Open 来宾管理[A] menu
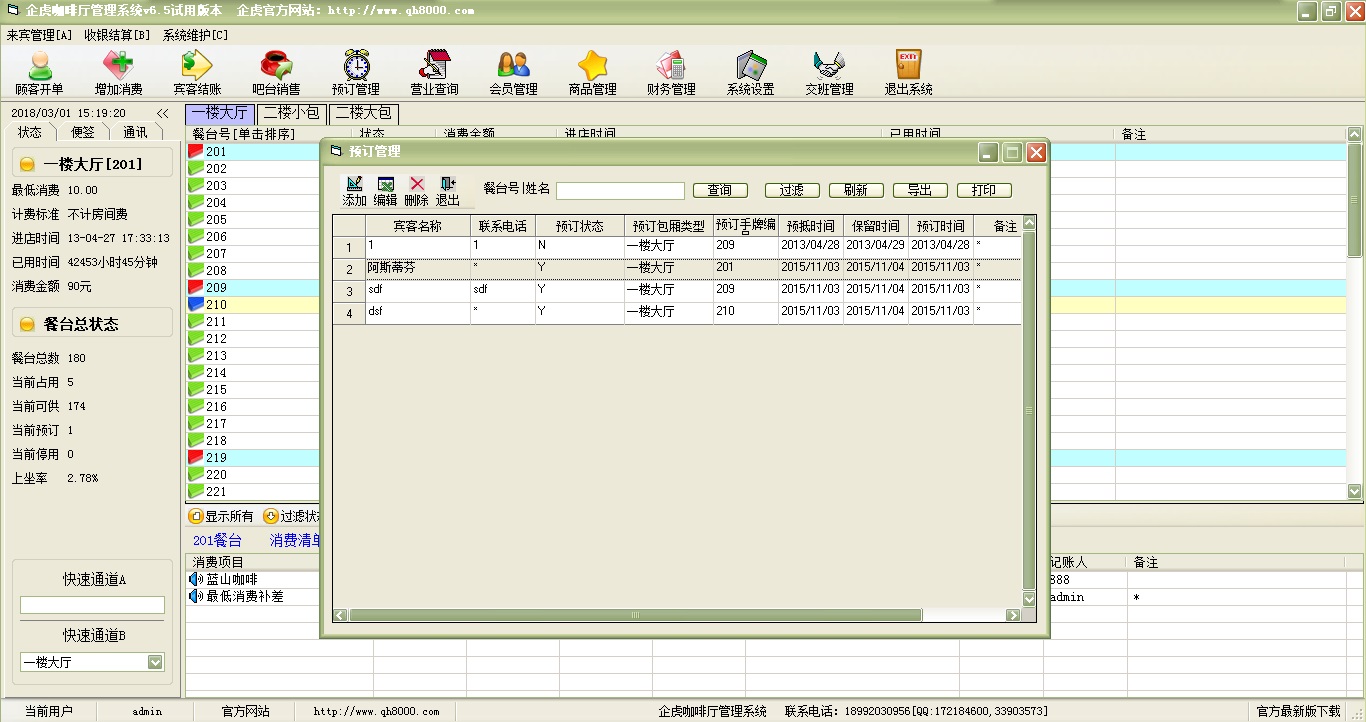Screen dimensions: 1366x722 [x=39, y=35]
